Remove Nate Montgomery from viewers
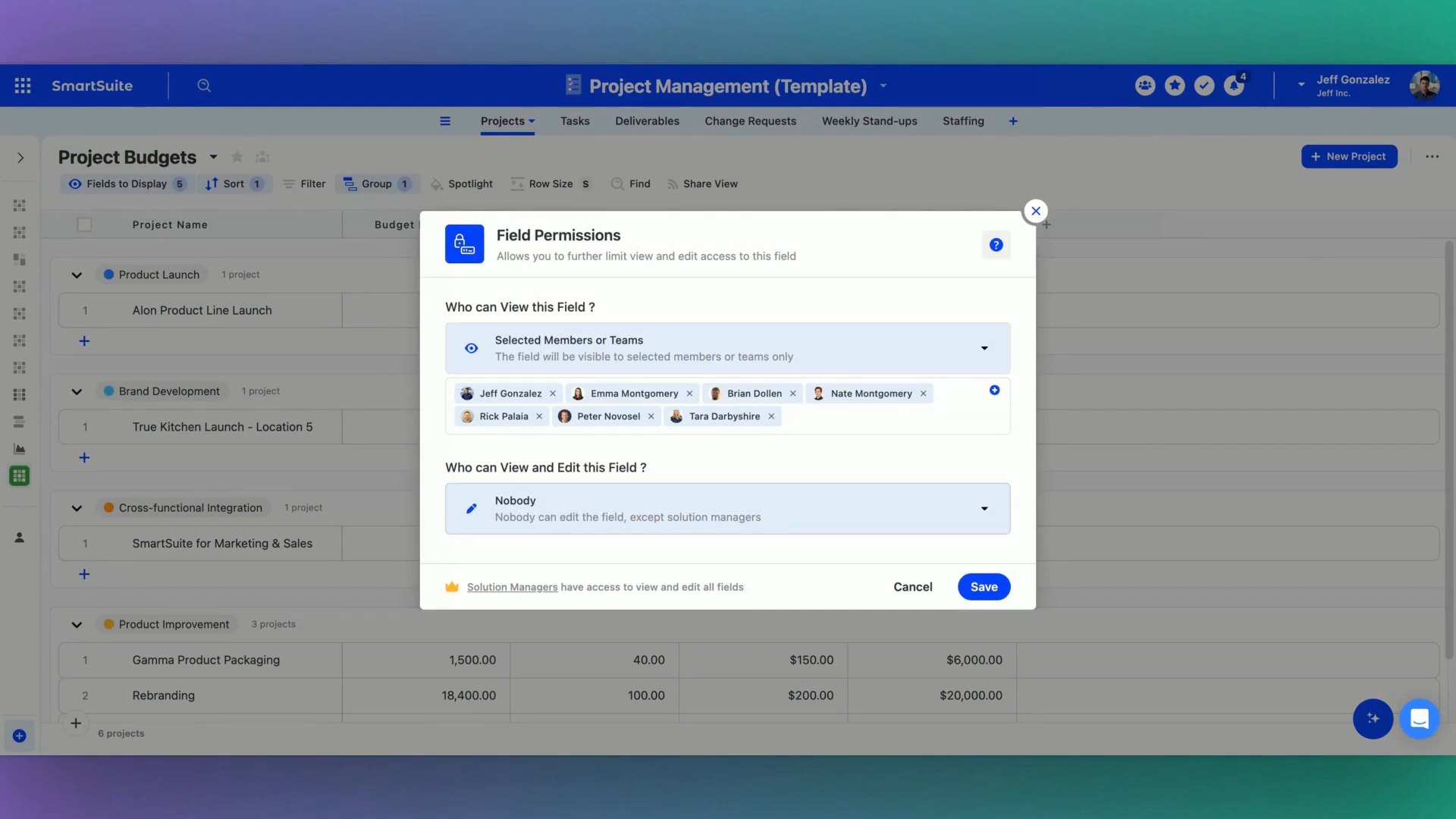The image size is (1456, 819). [923, 394]
